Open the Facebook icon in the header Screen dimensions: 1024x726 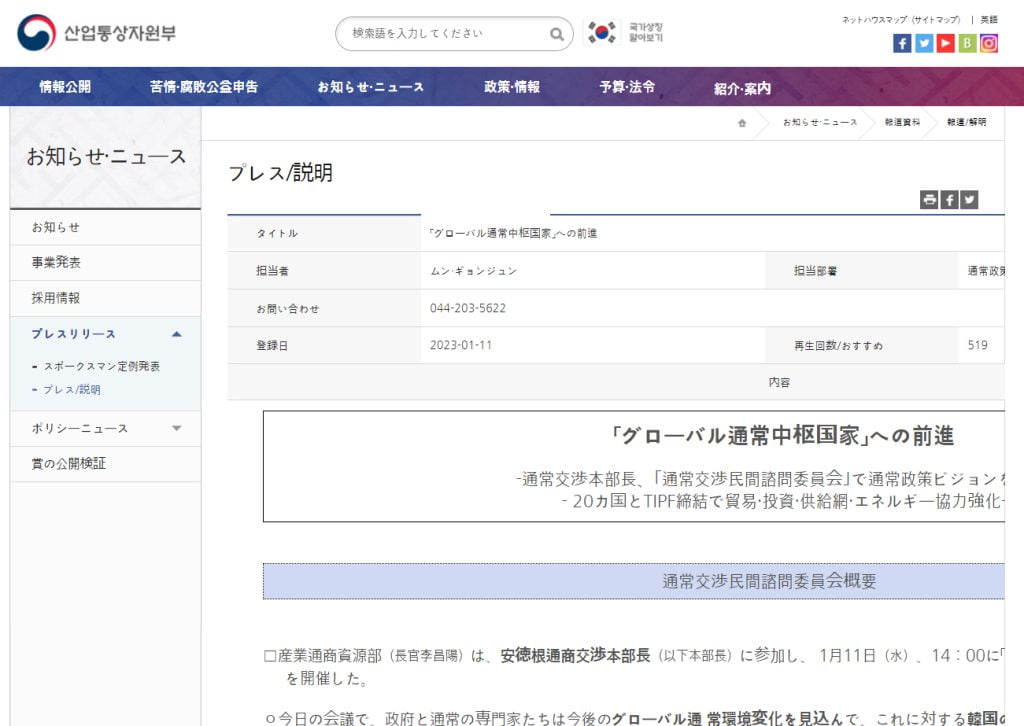coord(902,43)
